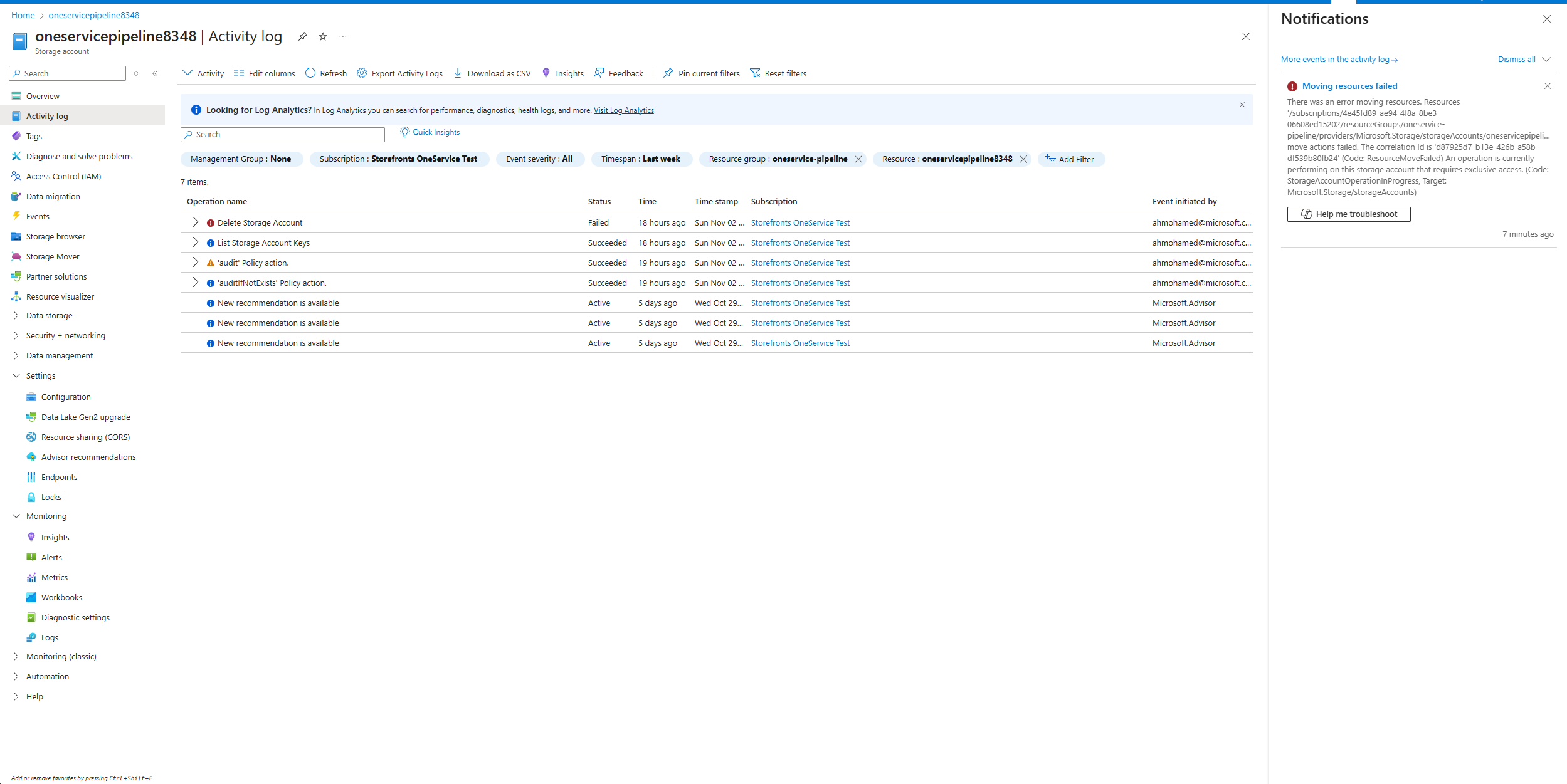Click the sidebar Search box

click(x=68, y=73)
